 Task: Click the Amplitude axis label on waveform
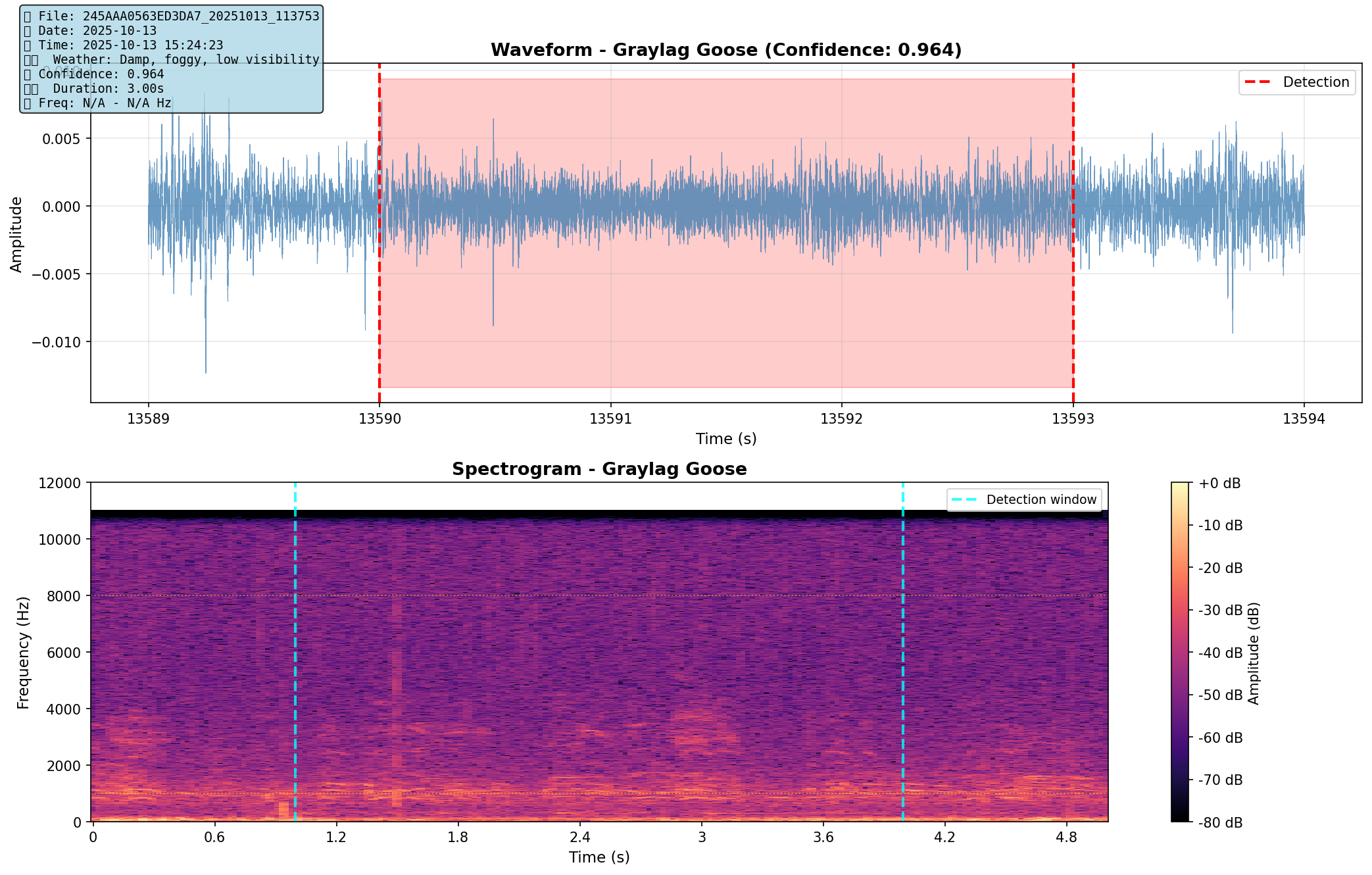click(x=16, y=234)
